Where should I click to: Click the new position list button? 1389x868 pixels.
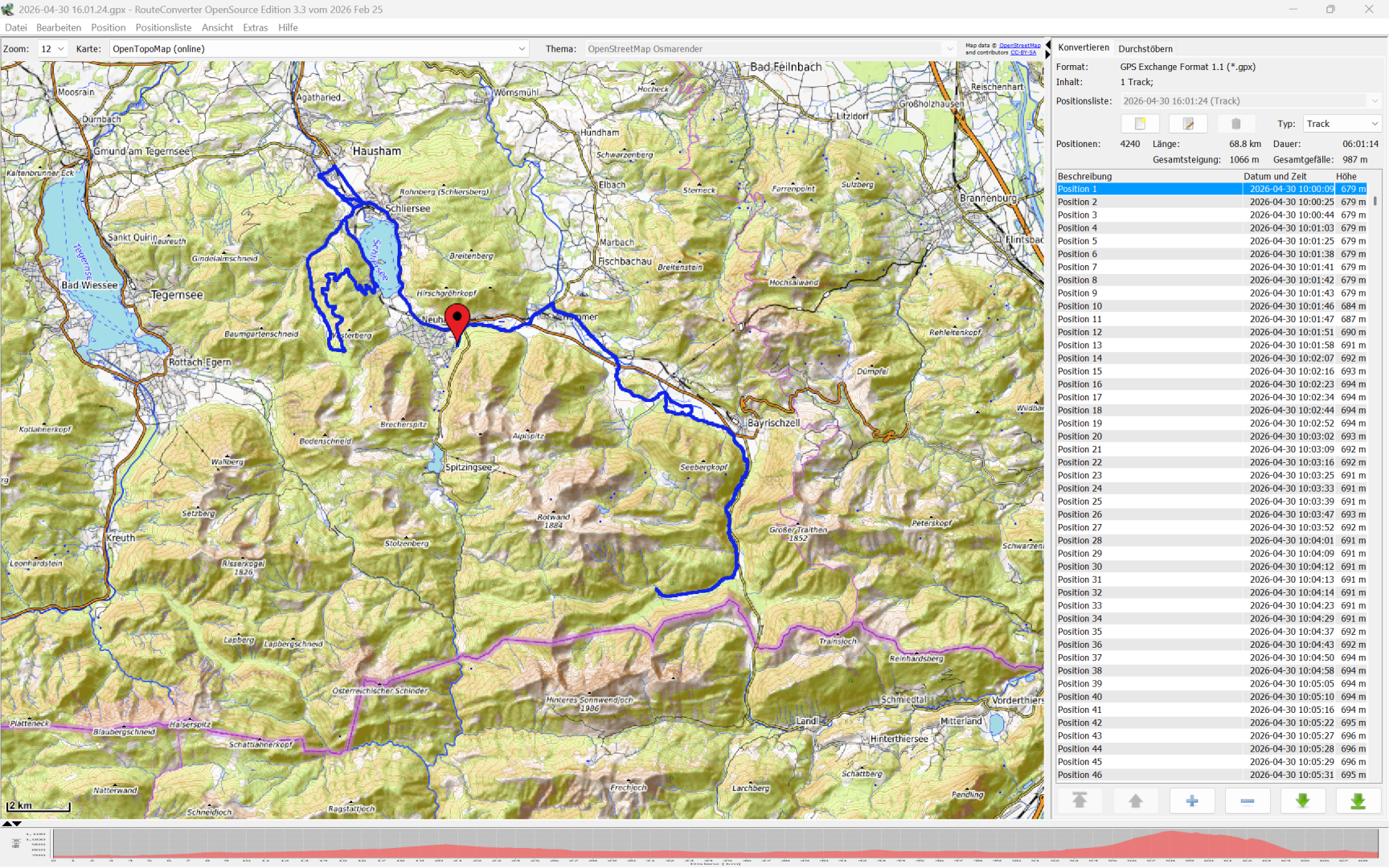click(x=1140, y=124)
